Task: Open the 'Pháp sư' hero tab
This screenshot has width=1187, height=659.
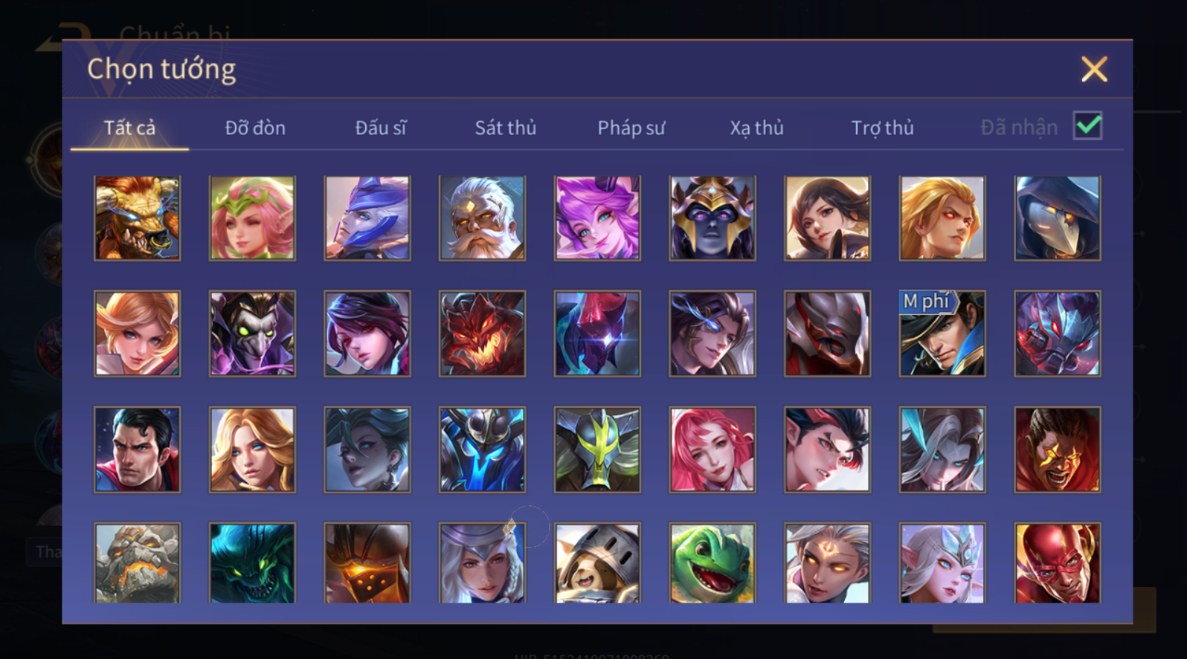Action: click(631, 128)
